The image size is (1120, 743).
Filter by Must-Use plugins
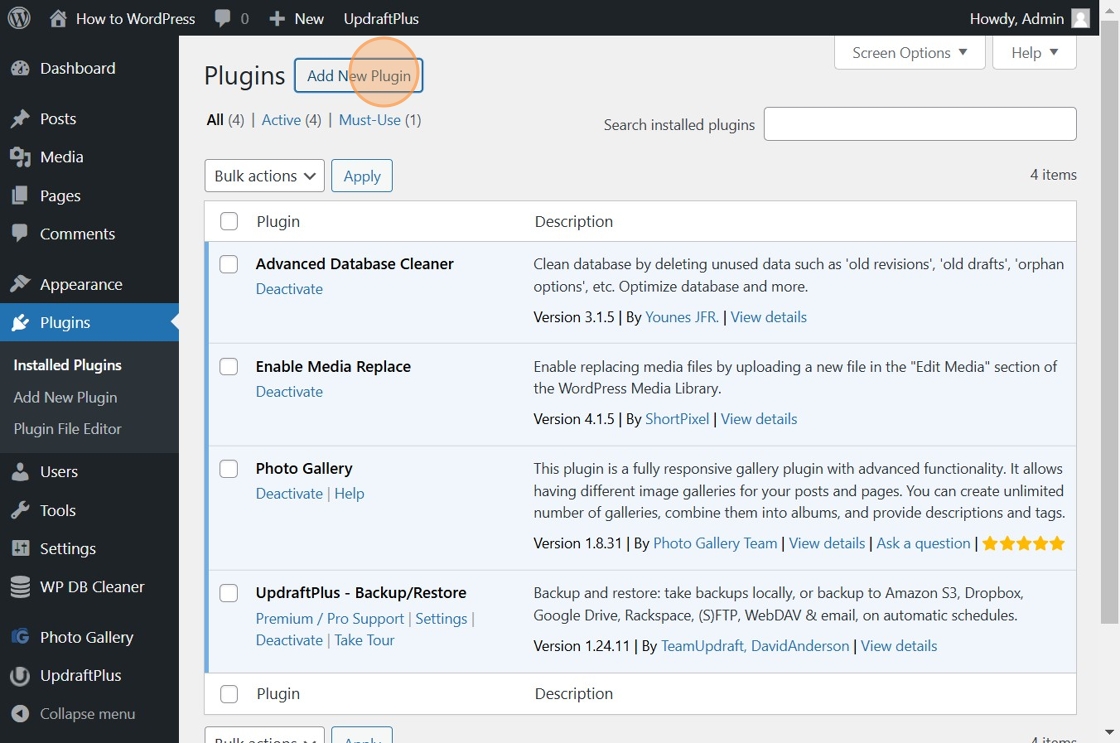[x=370, y=120]
